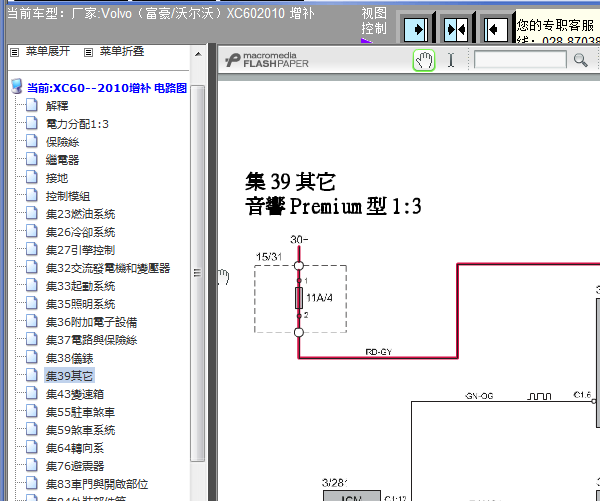600x501 pixels.
Task: Click the icon beside 菜单折叠
Action: [x=88, y=52]
